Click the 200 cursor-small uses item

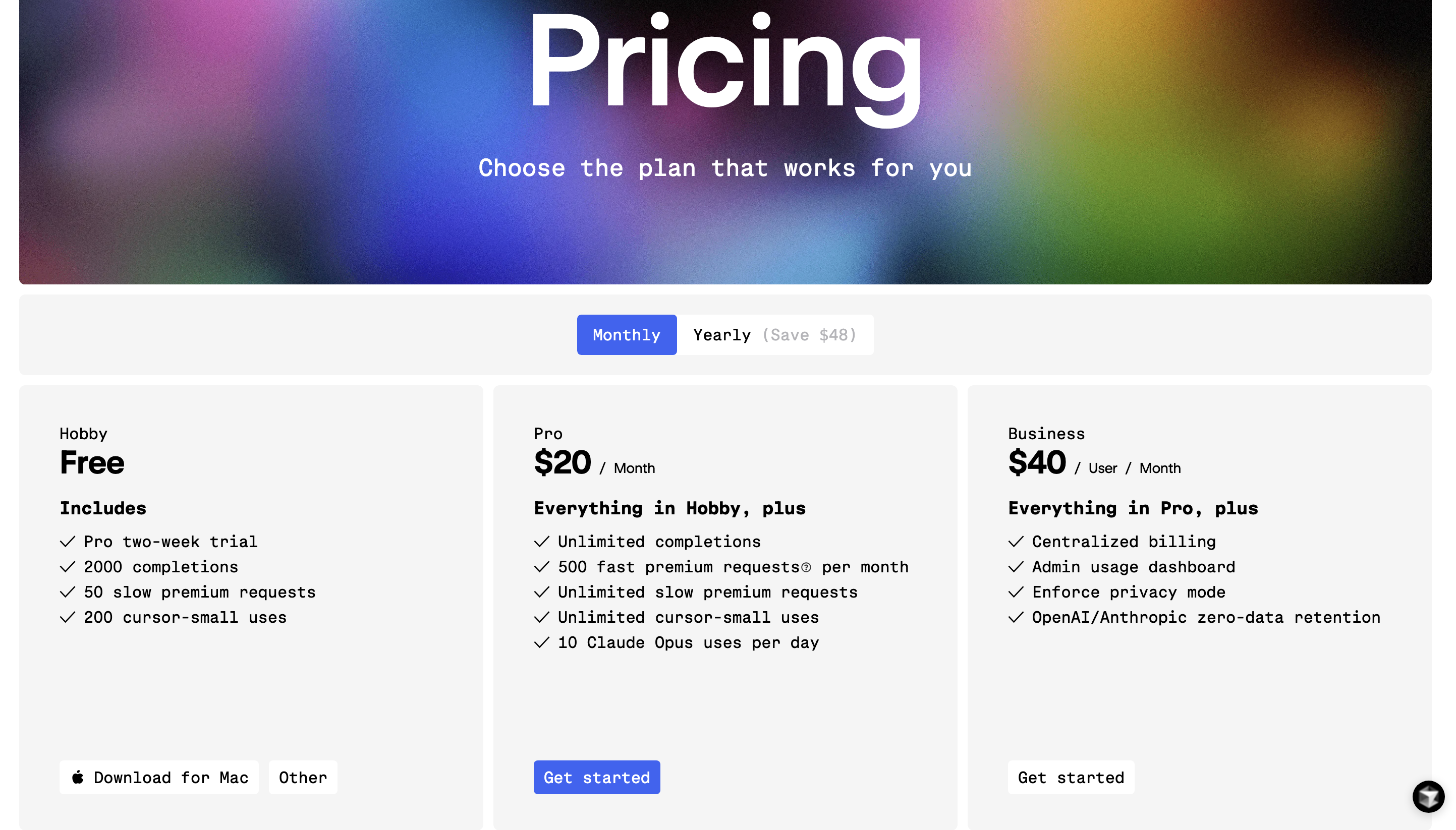[x=185, y=617]
